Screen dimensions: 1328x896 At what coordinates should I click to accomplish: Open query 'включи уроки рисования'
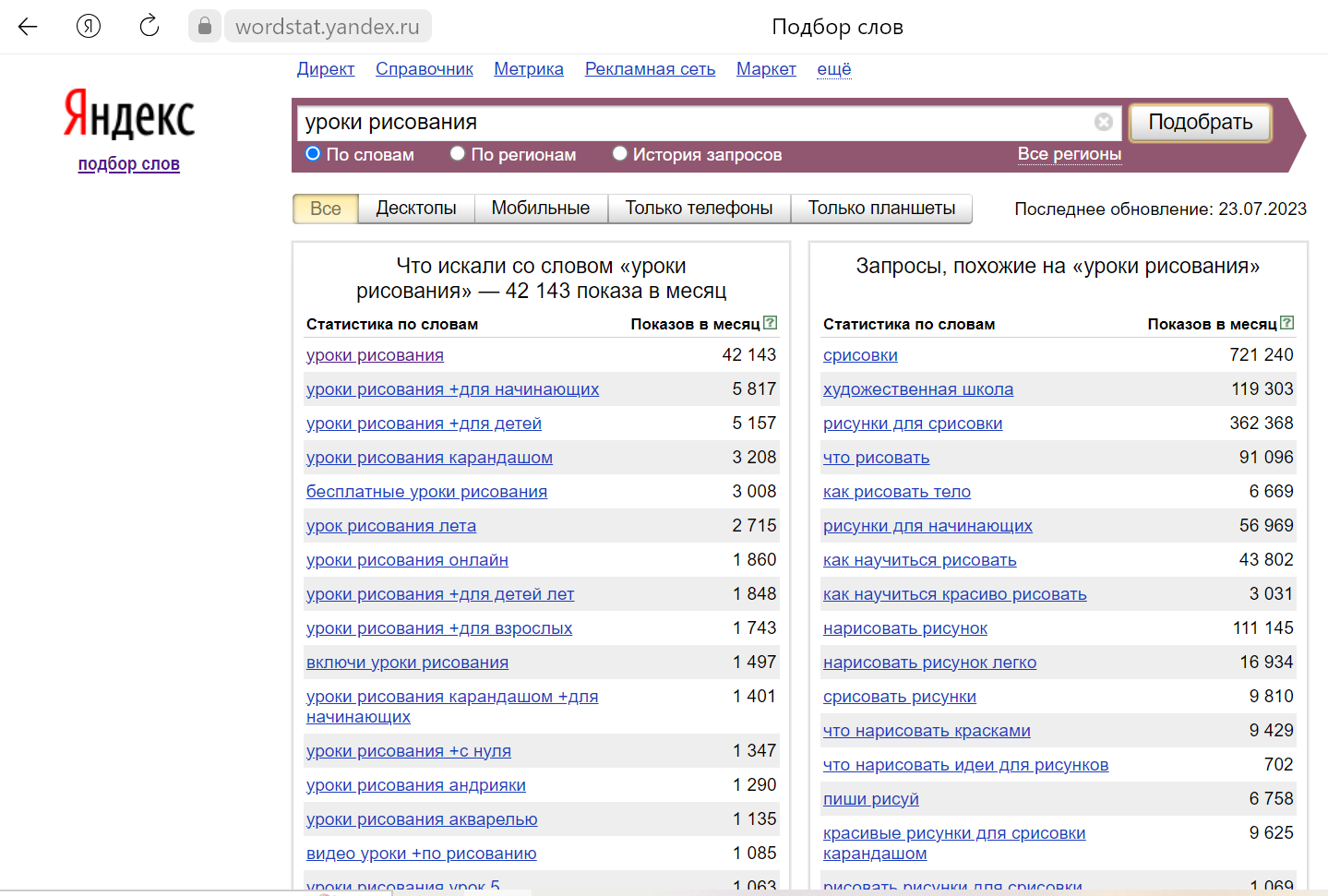click(407, 663)
